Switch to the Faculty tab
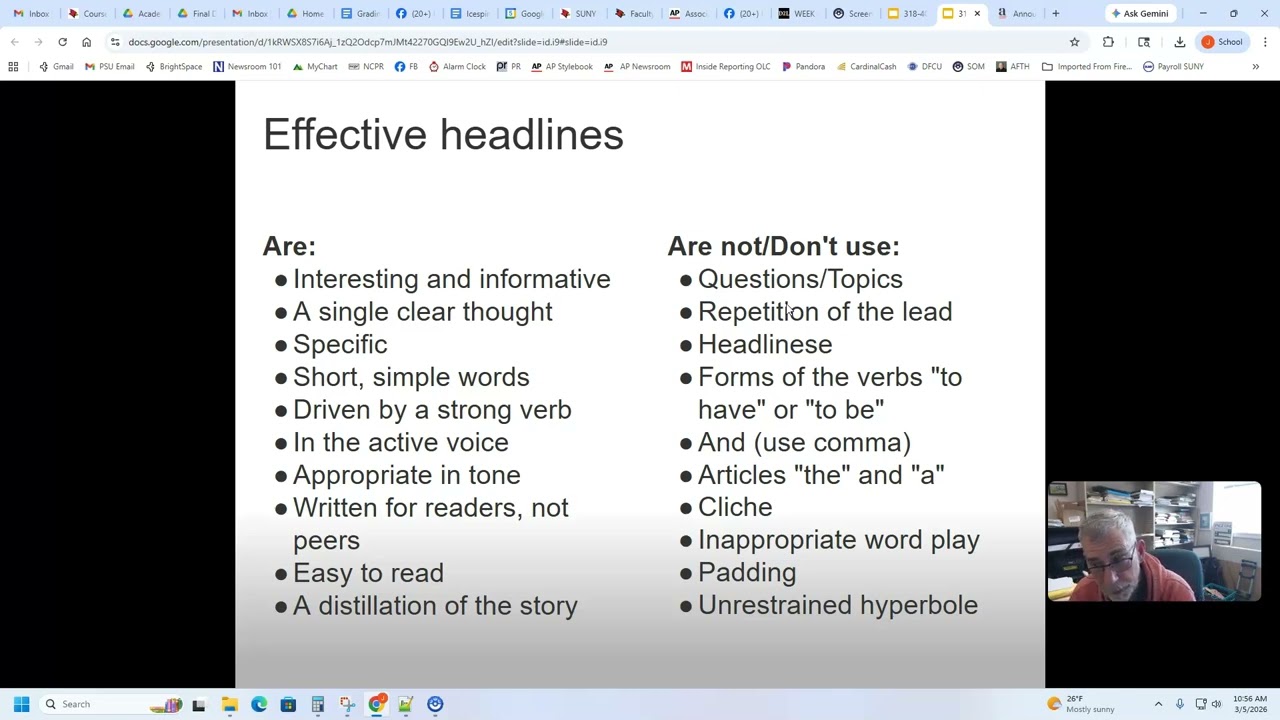1280x720 pixels. 633,13
